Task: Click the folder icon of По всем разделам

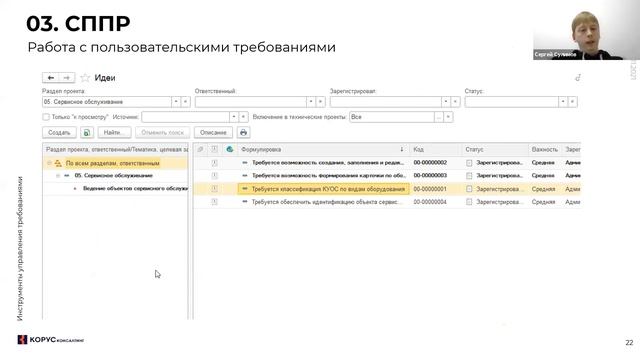Action: (58, 163)
